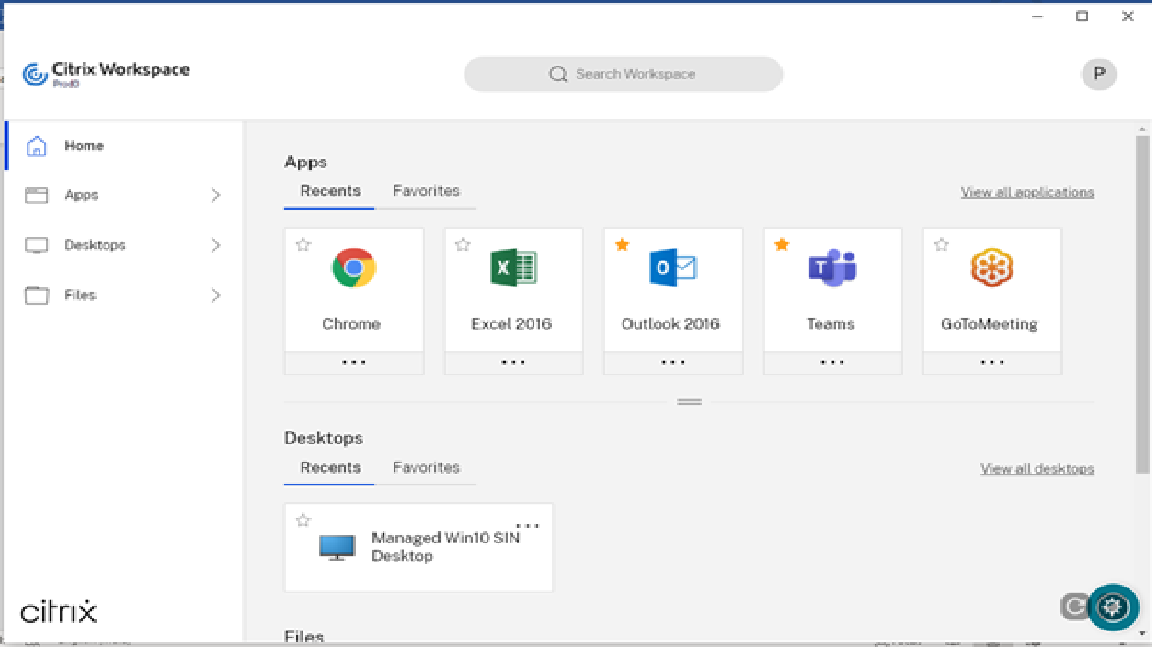Favorite Chrome using its star

click(303, 245)
